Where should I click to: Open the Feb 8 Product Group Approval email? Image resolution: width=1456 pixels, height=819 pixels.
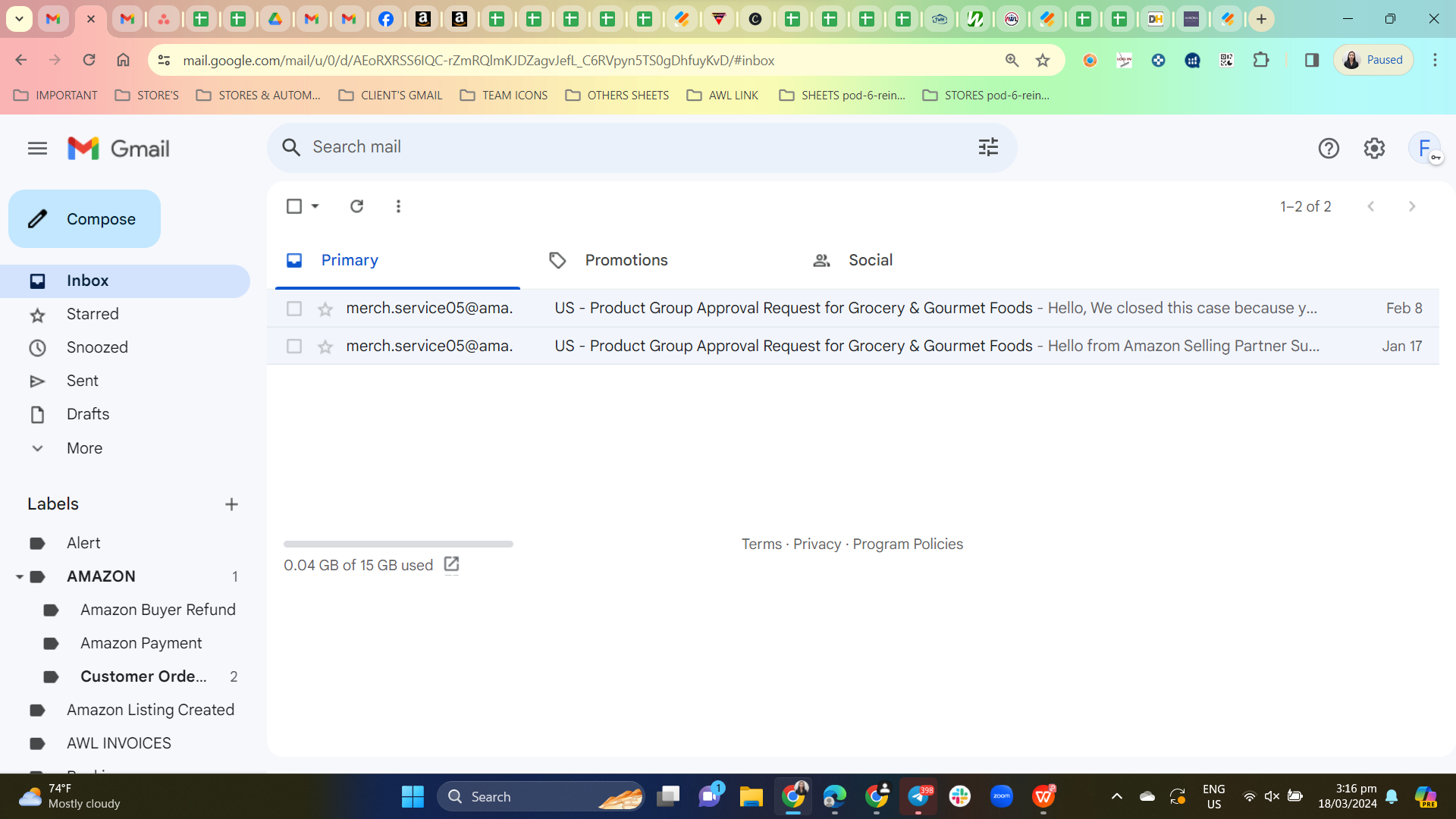(852, 309)
